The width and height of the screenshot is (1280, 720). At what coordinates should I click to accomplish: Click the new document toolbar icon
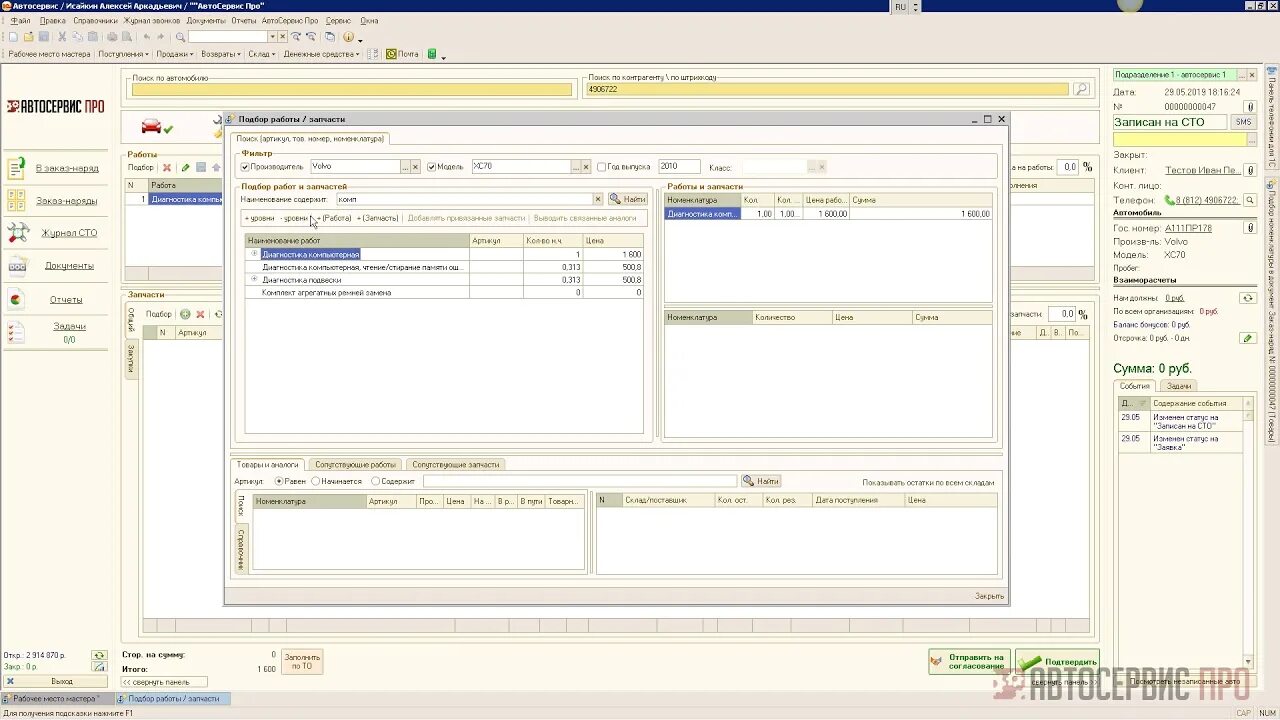(x=13, y=37)
